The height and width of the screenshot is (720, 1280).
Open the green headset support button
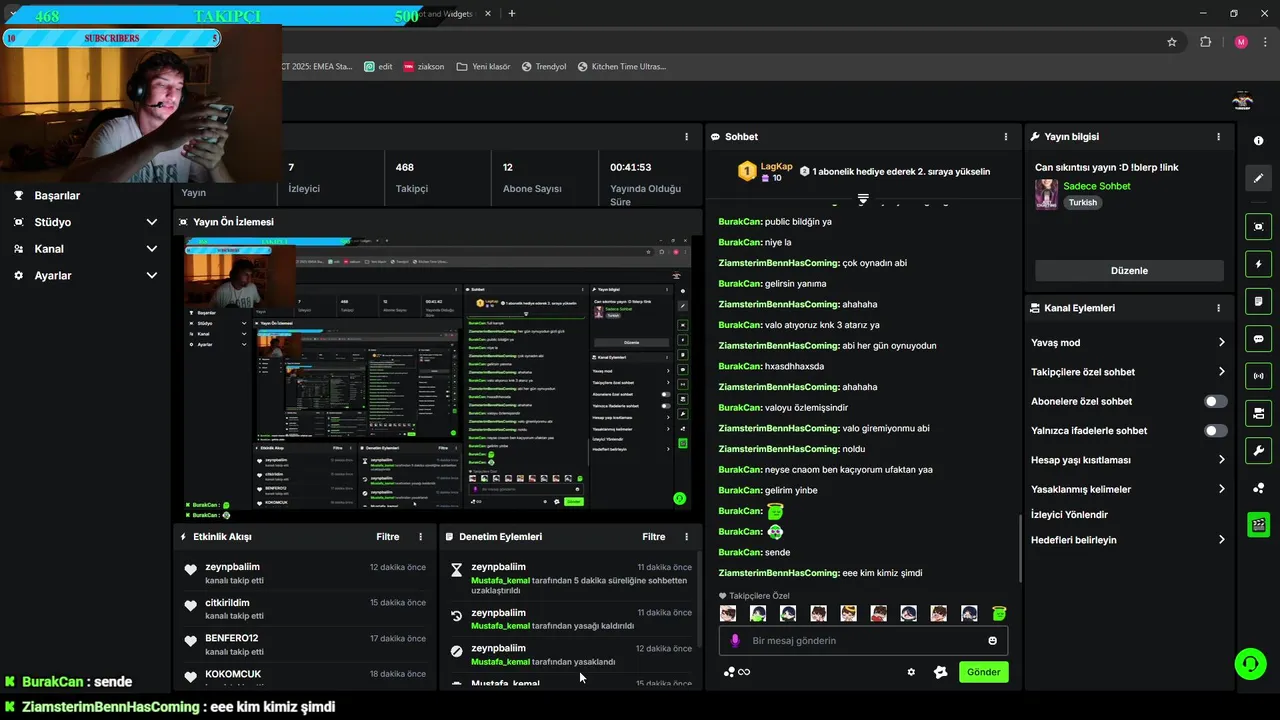pos(1250,664)
